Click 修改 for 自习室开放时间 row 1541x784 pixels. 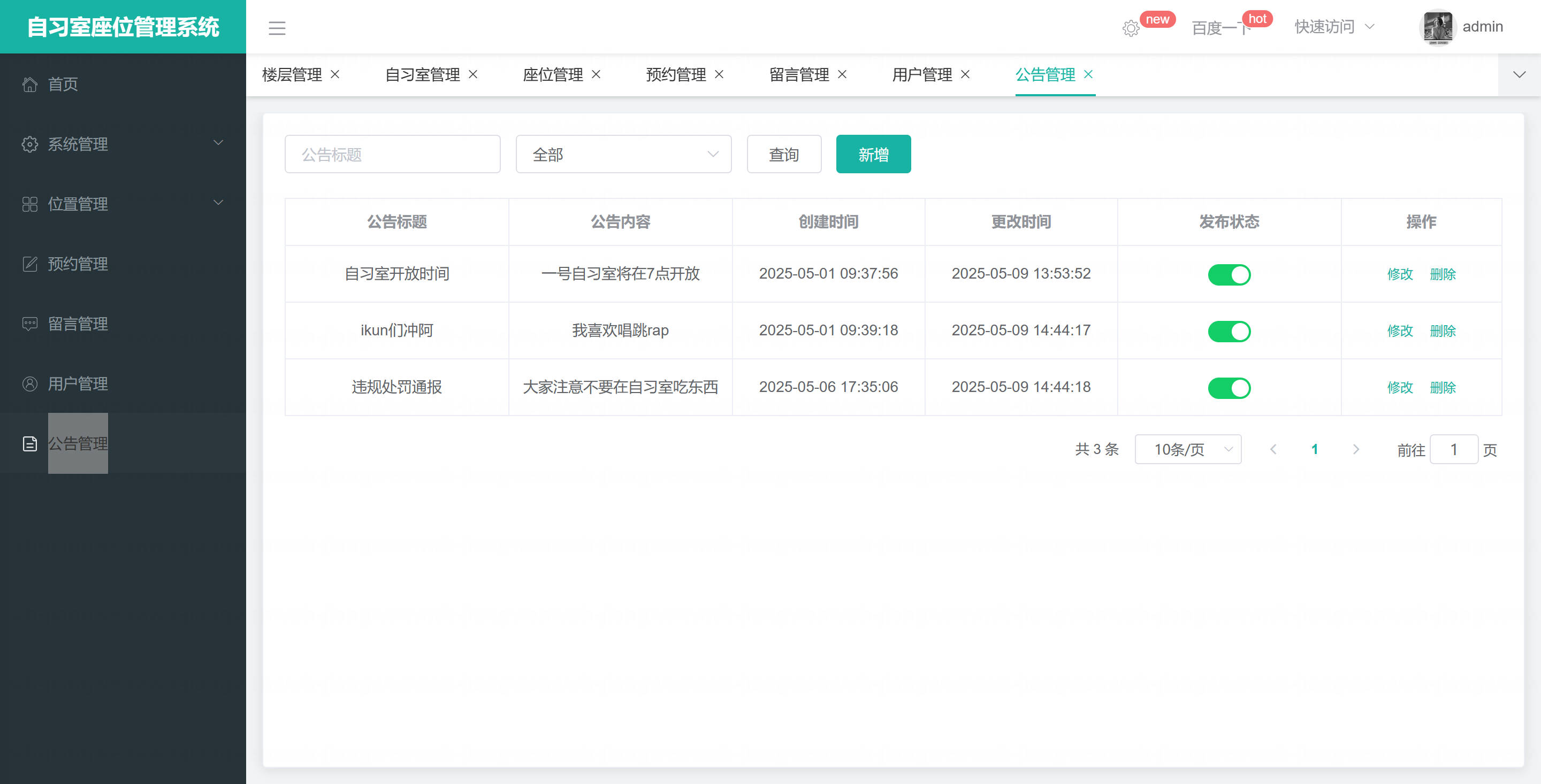click(x=1400, y=274)
